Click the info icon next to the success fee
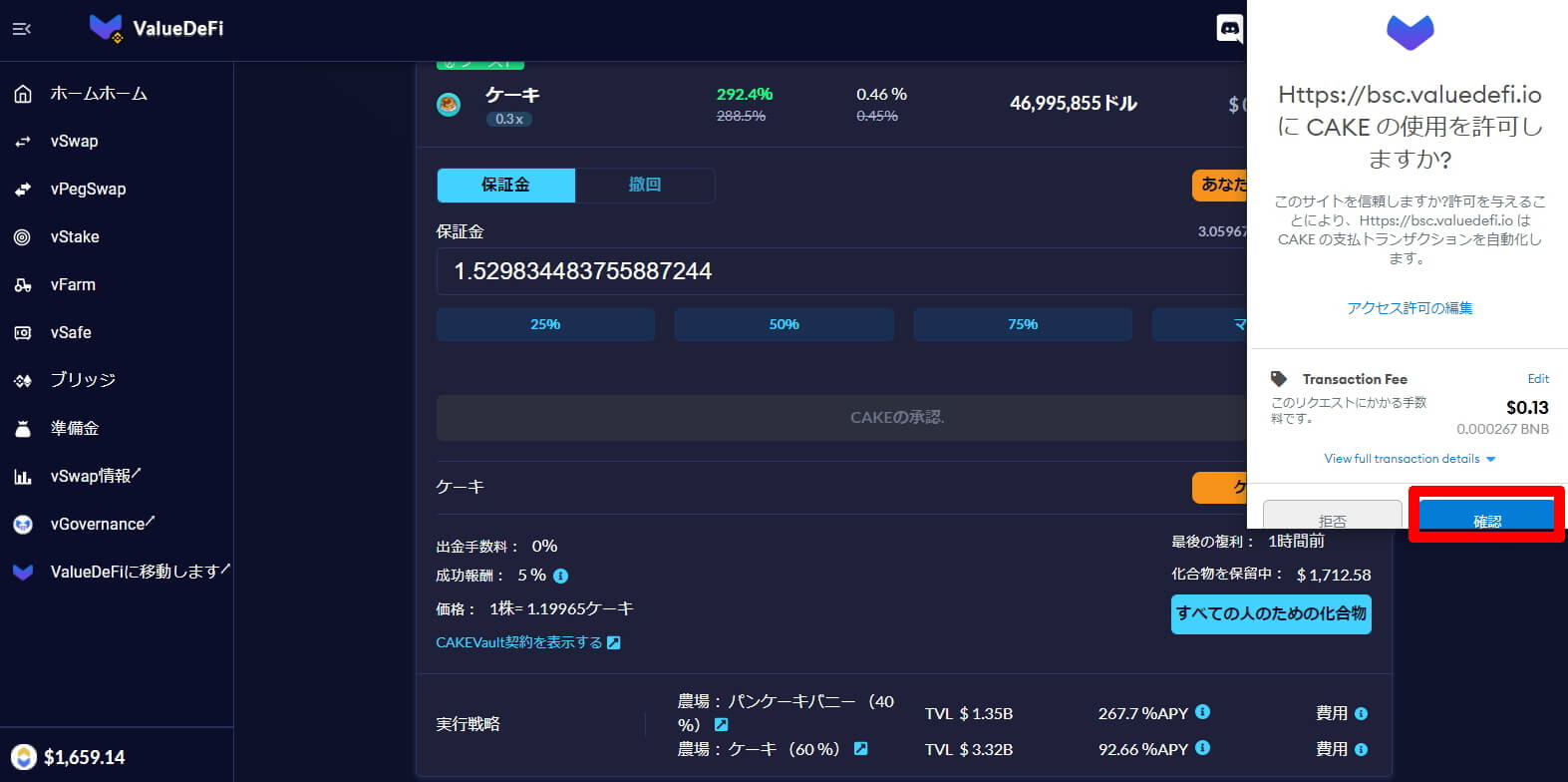This screenshot has width=1568, height=782. [560, 576]
